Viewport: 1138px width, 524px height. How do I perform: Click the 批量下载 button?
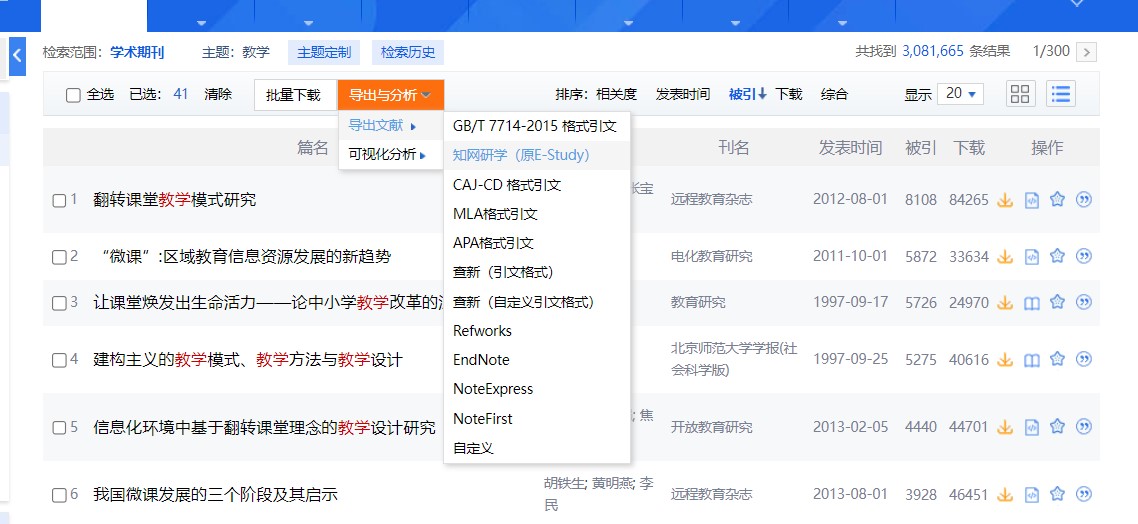294,95
